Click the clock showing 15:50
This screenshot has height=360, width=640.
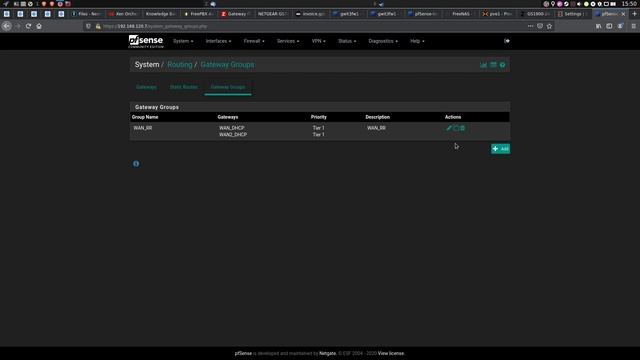click(x=629, y=4)
